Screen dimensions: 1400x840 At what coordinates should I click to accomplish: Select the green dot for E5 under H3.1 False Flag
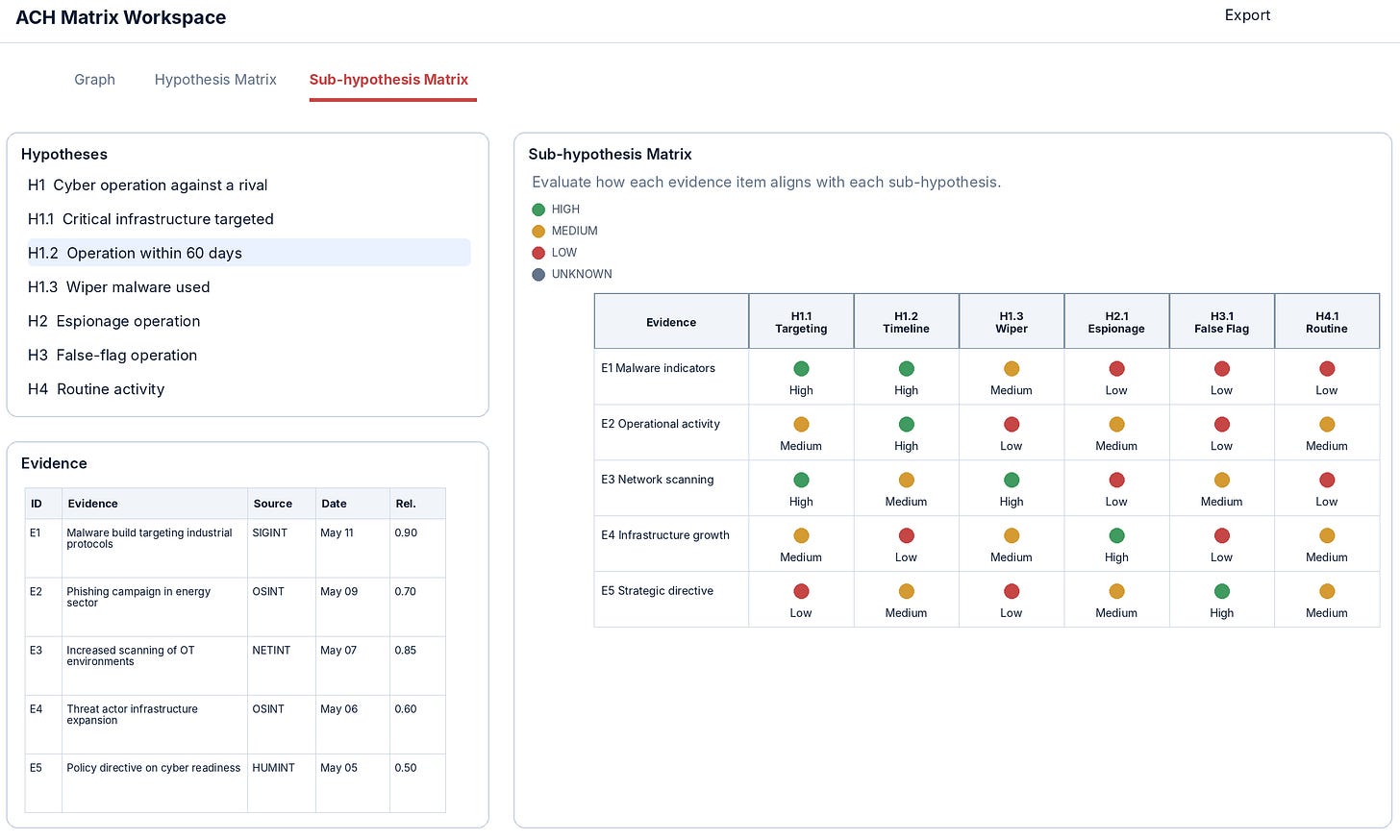[1221, 591]
